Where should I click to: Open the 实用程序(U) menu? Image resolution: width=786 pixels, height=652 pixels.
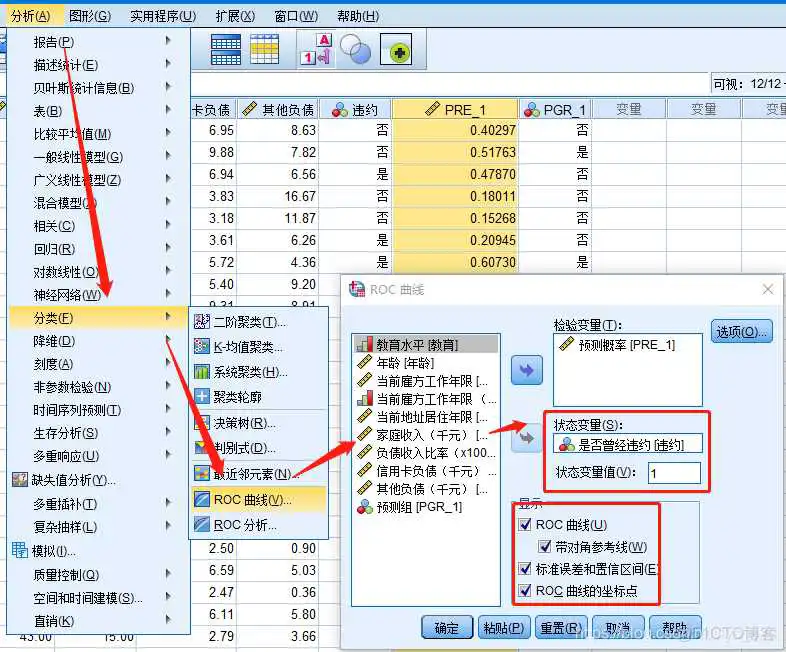click(x=163, y=16)
